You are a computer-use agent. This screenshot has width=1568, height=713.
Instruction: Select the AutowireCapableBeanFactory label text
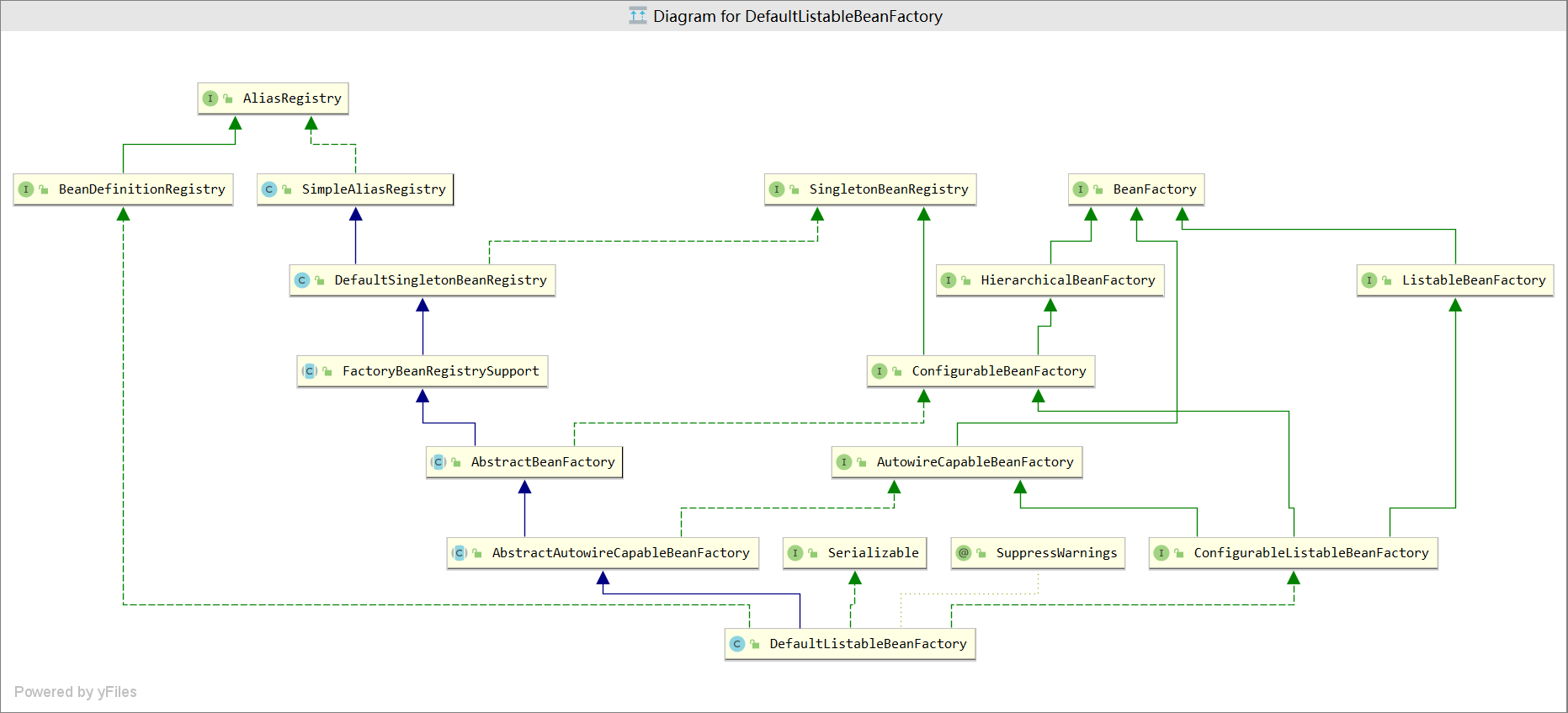click(x=975, y=462)
